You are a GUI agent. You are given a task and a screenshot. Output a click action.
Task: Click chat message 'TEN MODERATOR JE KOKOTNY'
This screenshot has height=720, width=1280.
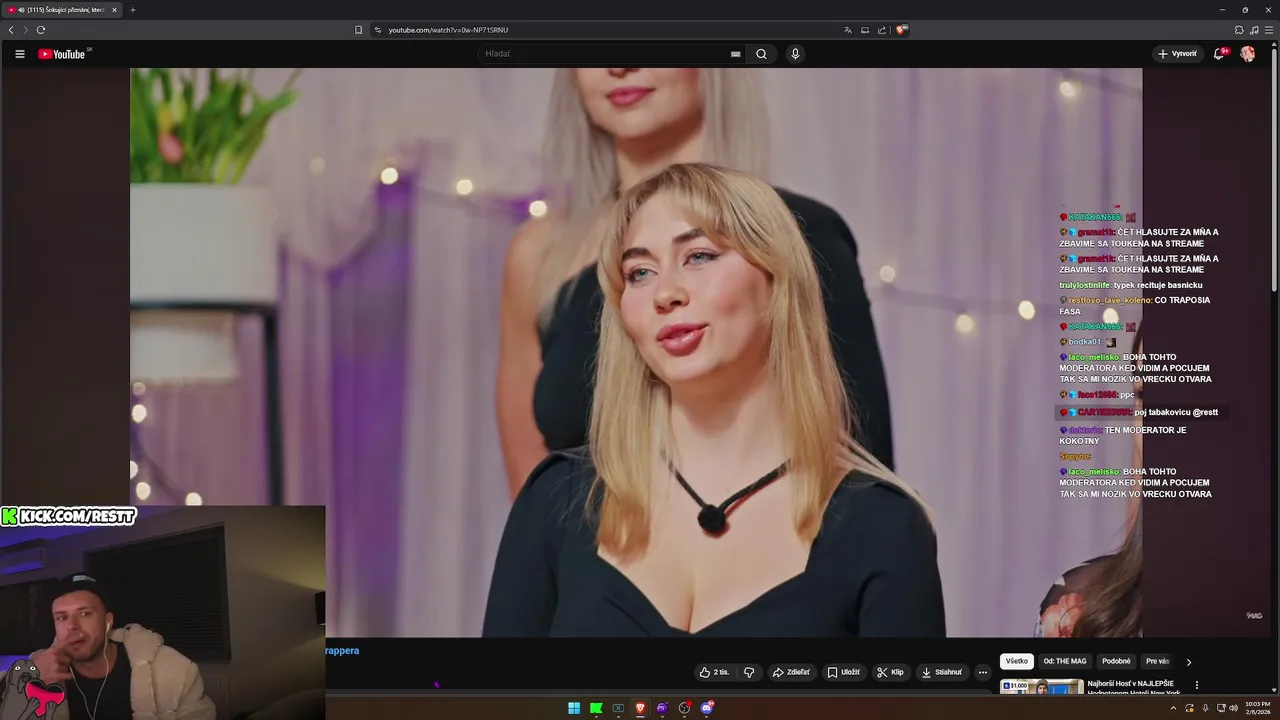(x=1123, y=435)
